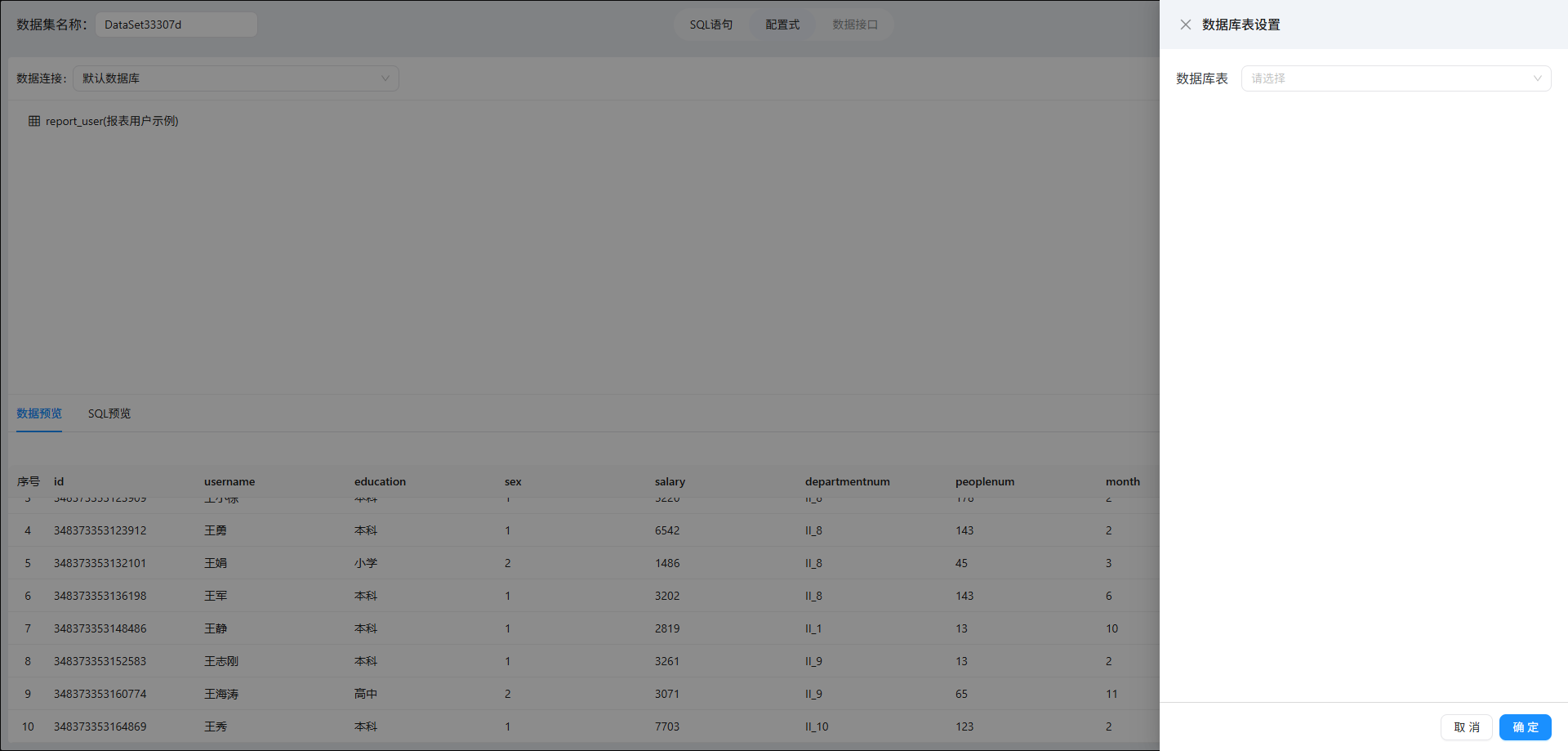Click departmentnum cell II_1
1568x751 pixels.
[x=813, y=628]
